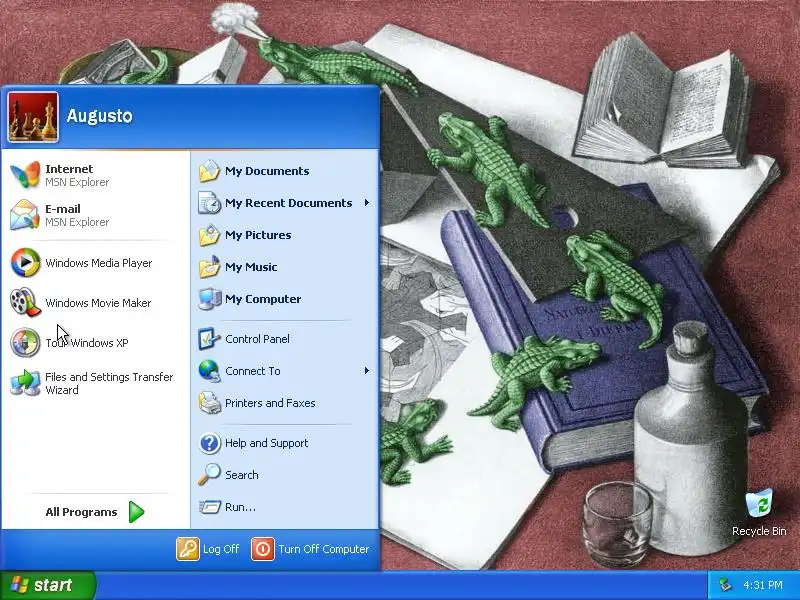The width and height of the screenshot is (800, 600).
Task: Select the Run... text entry
Action: (240, 507)
